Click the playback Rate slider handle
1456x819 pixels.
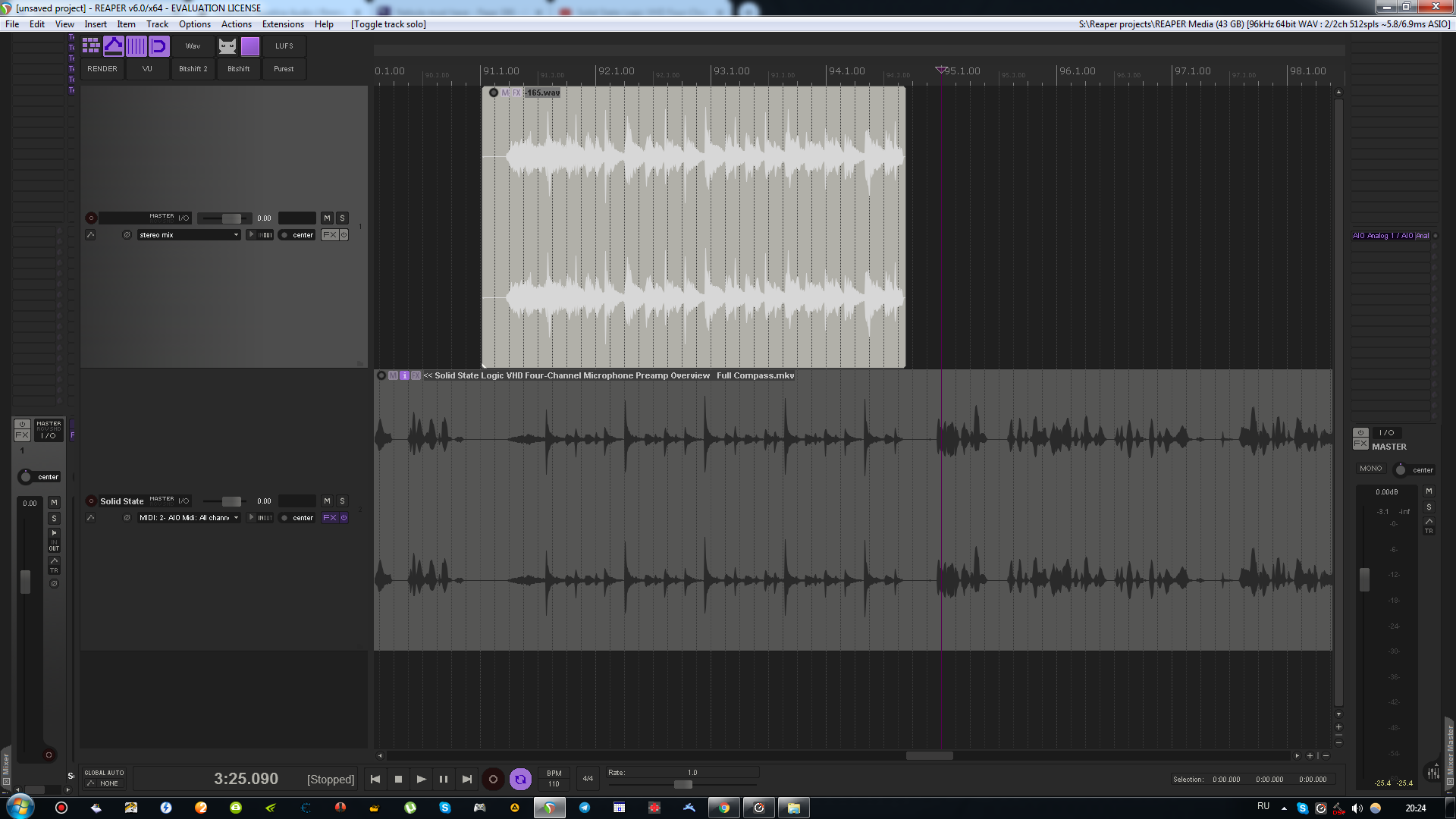[x=683, y=785]
